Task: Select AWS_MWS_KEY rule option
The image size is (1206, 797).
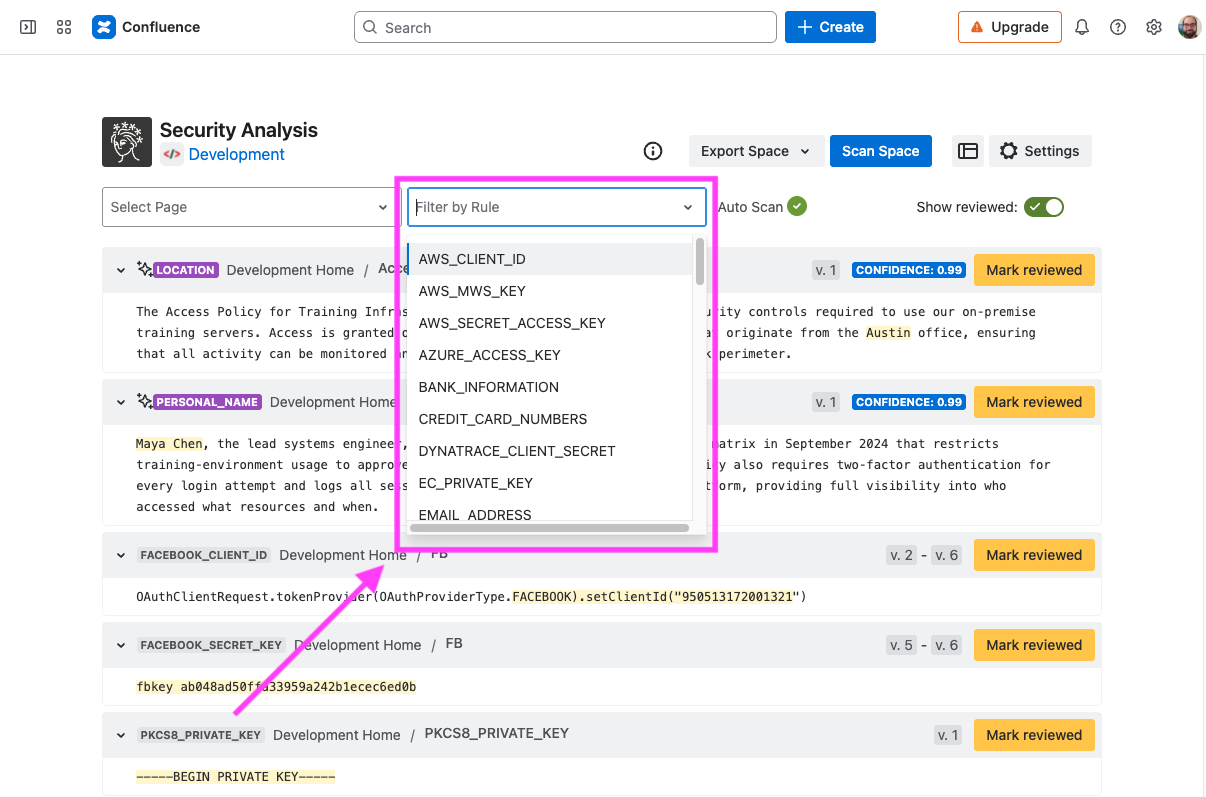Action: (550, 291)
